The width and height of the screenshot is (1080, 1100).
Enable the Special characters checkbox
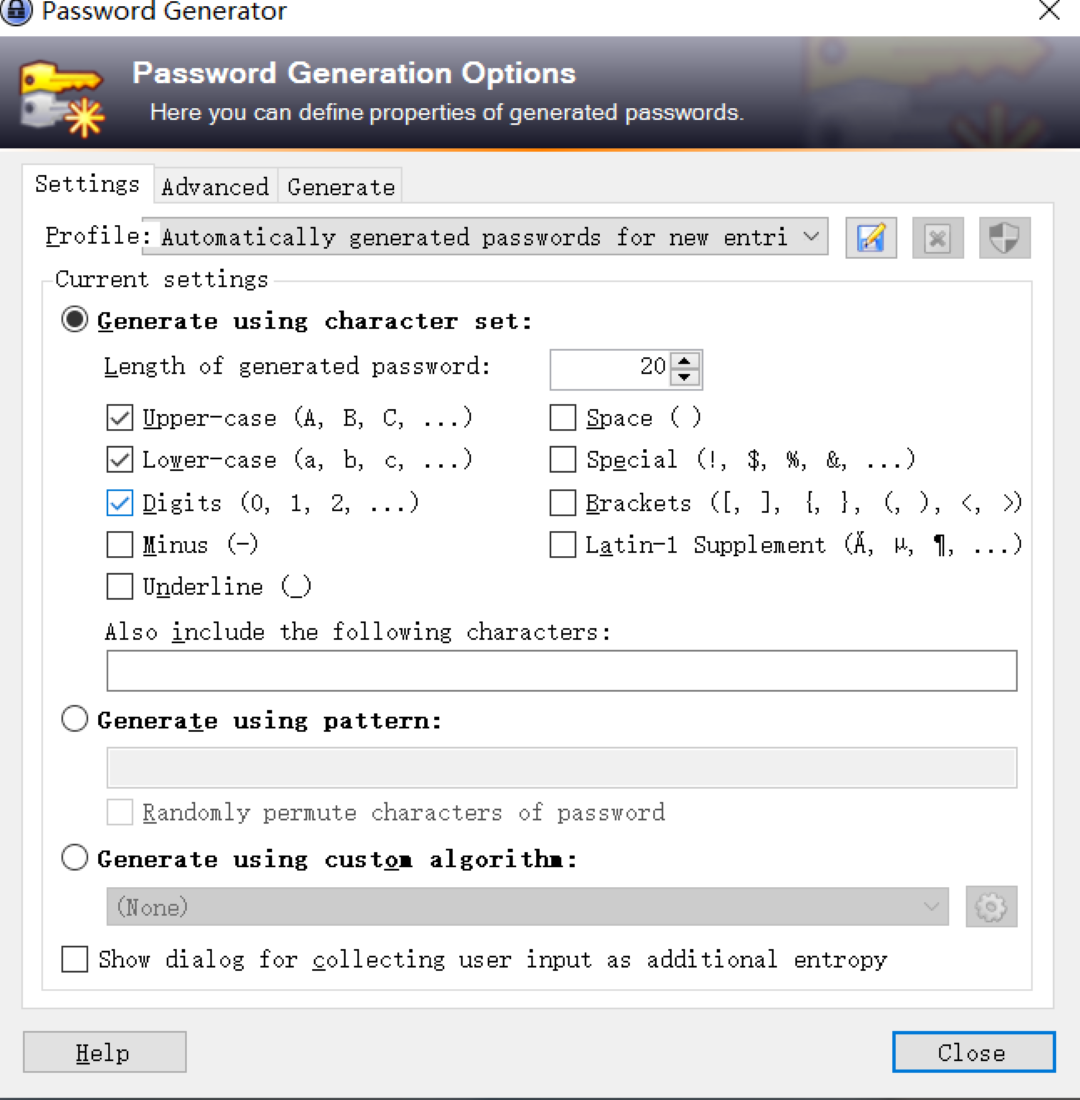pyautogui.click(x=562, y=459)
